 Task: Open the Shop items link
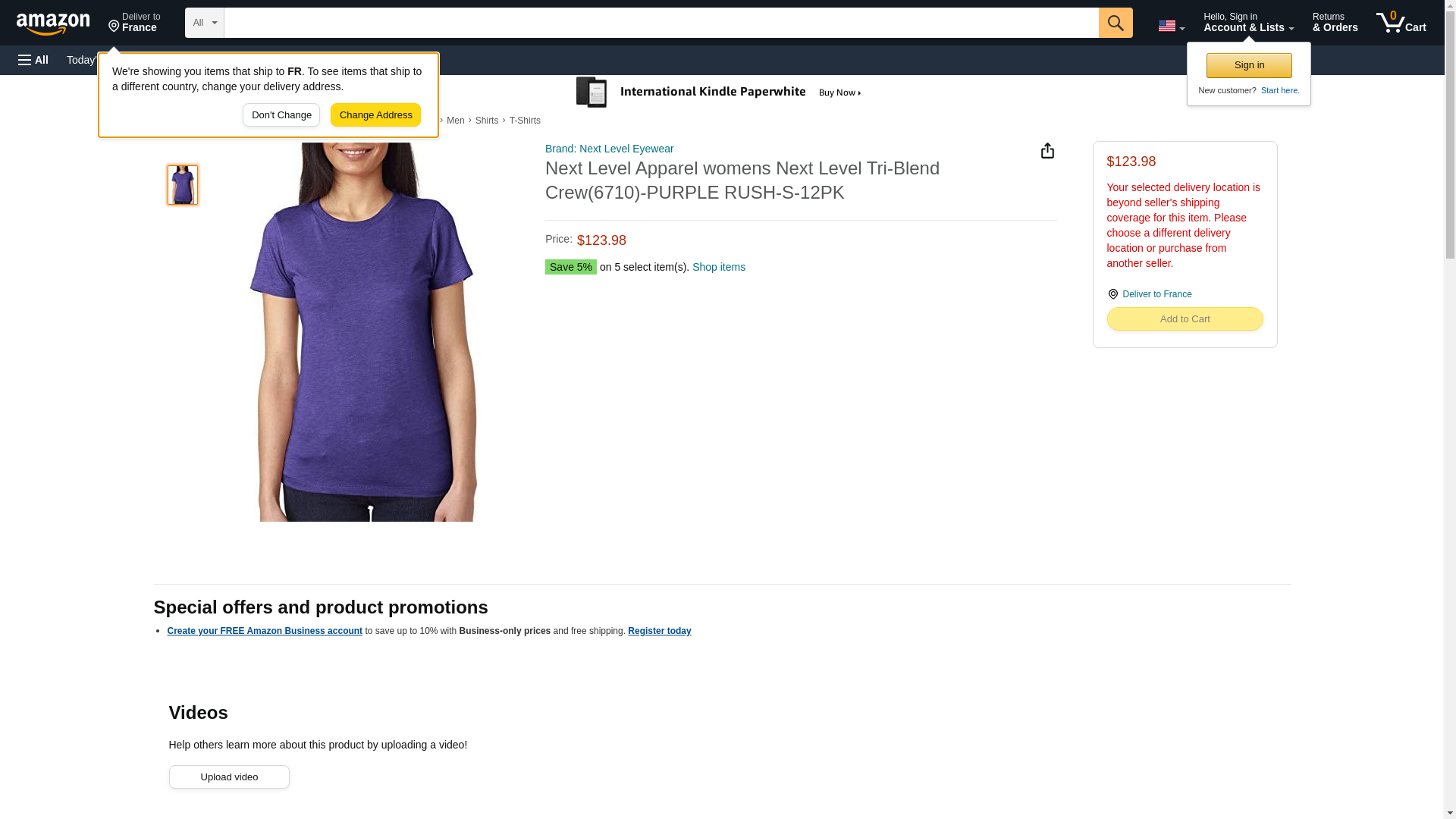[718, 267]
